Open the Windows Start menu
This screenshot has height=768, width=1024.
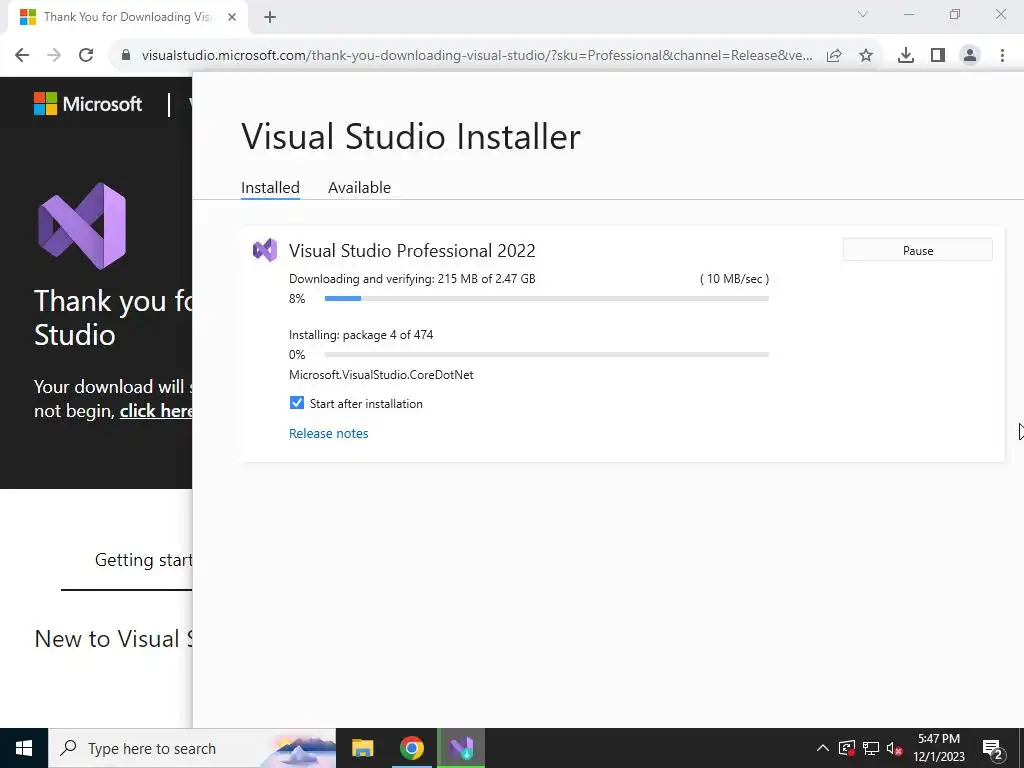(x=24, y=748)
